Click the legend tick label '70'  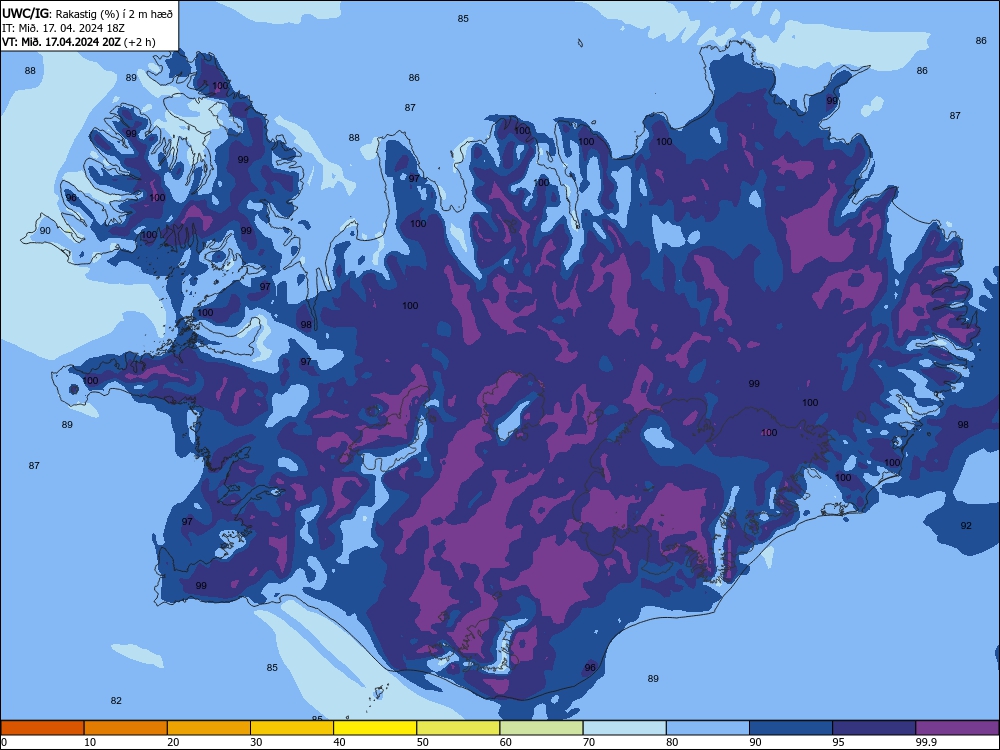(589, 742)
